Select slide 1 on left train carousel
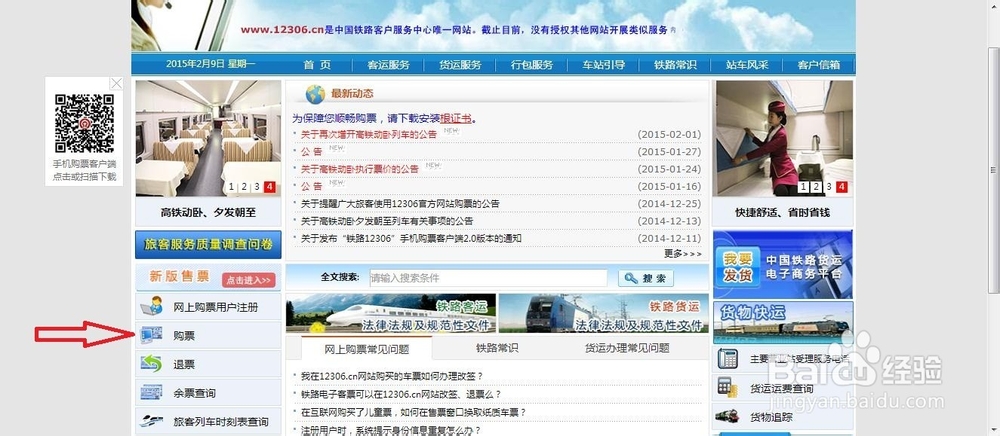1000x436 pixels. tap(232, 187)
